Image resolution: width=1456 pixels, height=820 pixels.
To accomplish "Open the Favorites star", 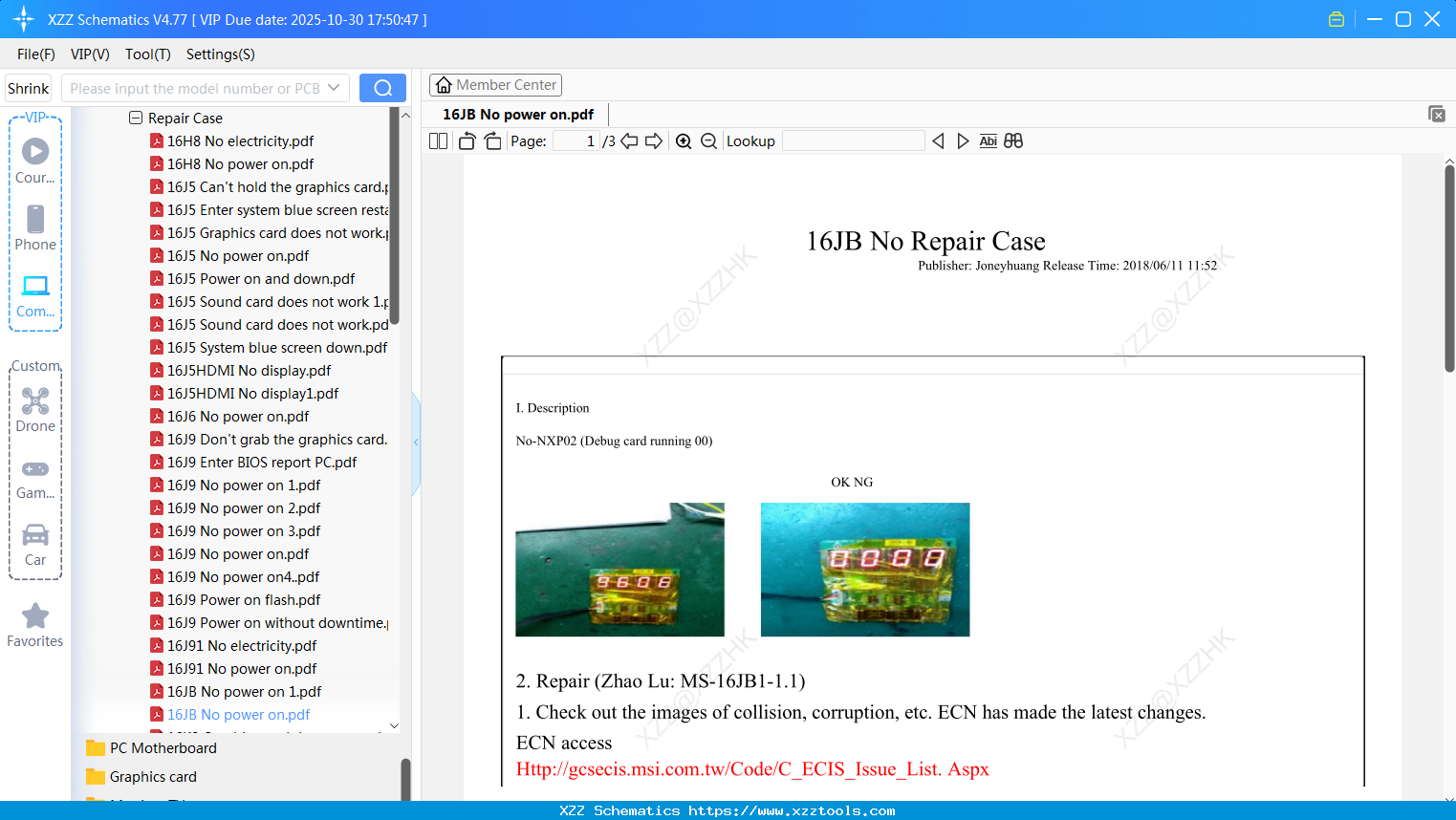I will point(35,625).
